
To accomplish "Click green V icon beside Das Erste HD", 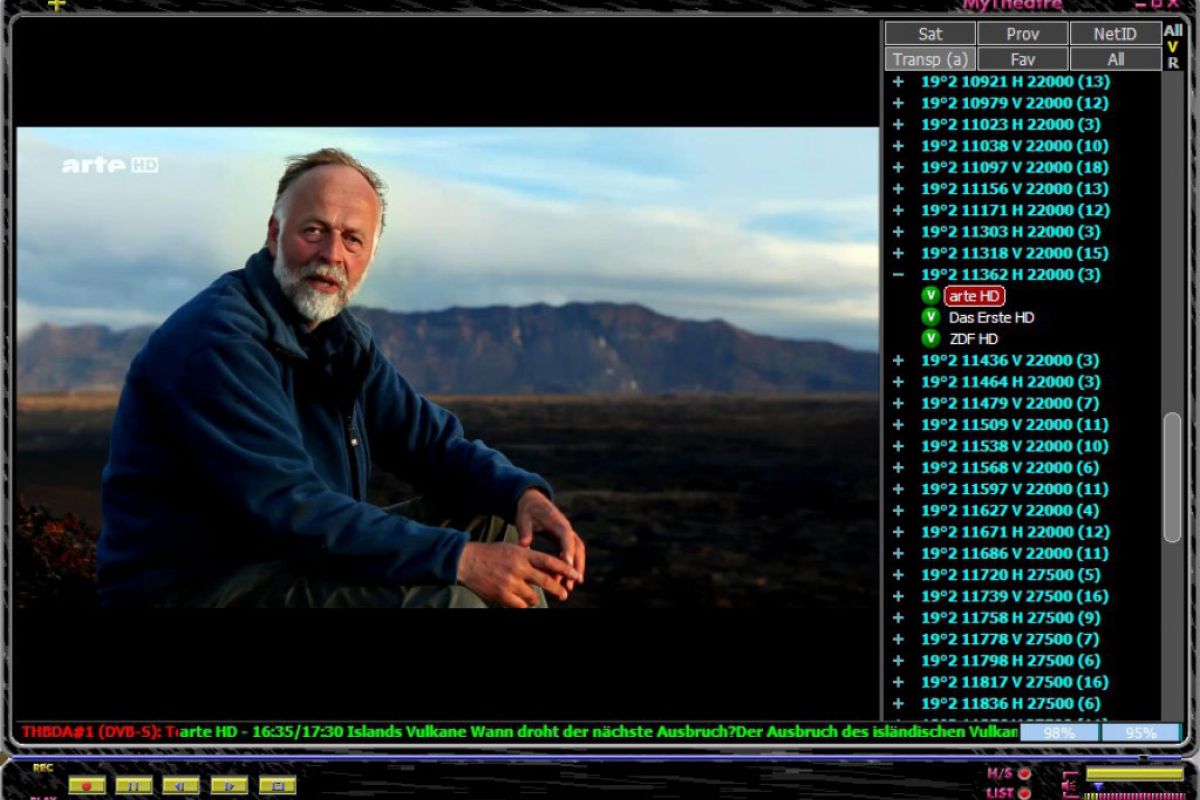I will 931,317.
